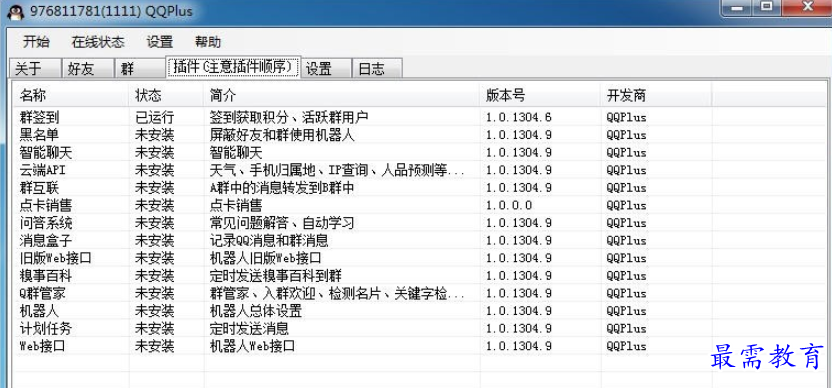Screen dimensions: 832x388
Task: Click the 开发商 column header
Action: pos(656,96)
